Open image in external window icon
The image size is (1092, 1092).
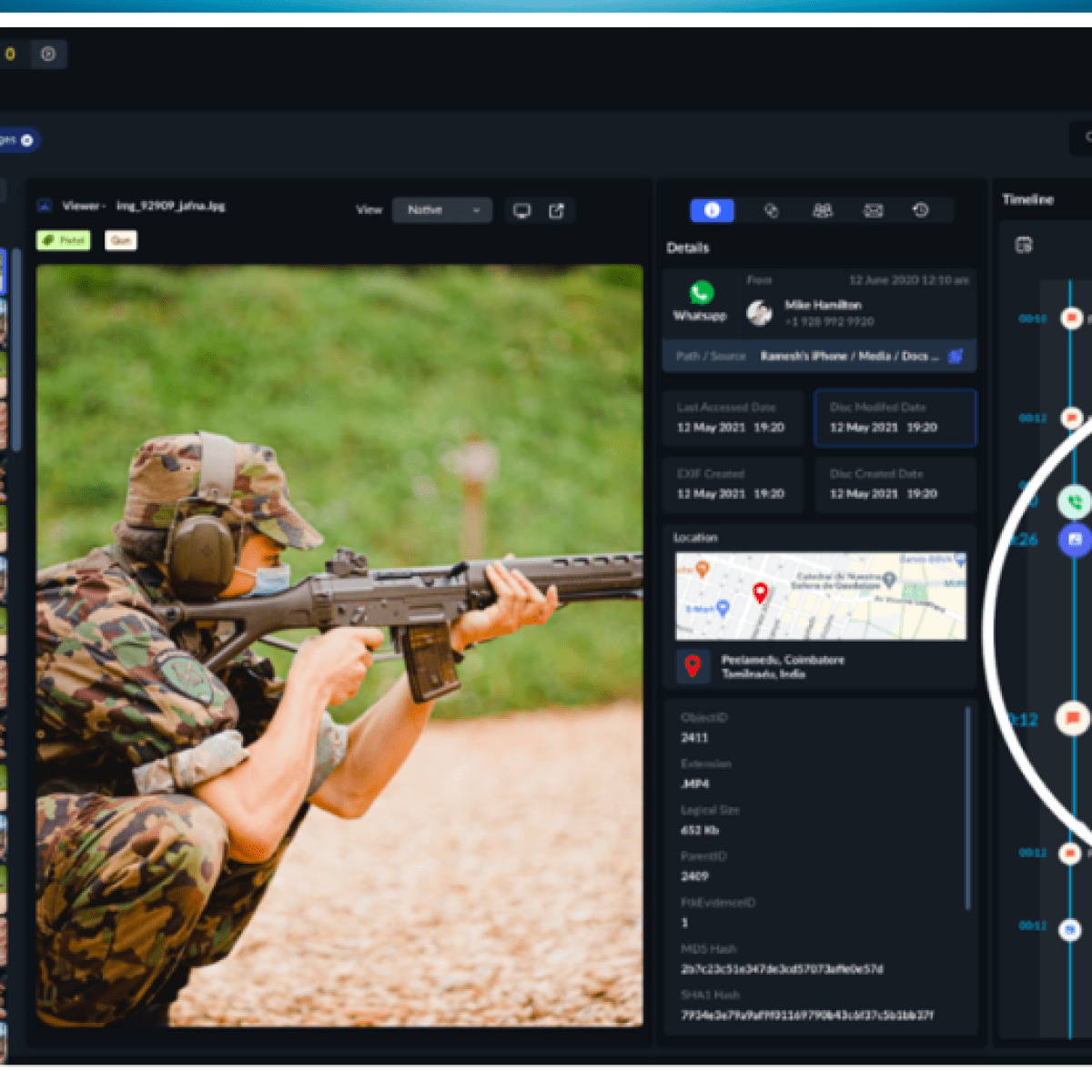(557, 211)
